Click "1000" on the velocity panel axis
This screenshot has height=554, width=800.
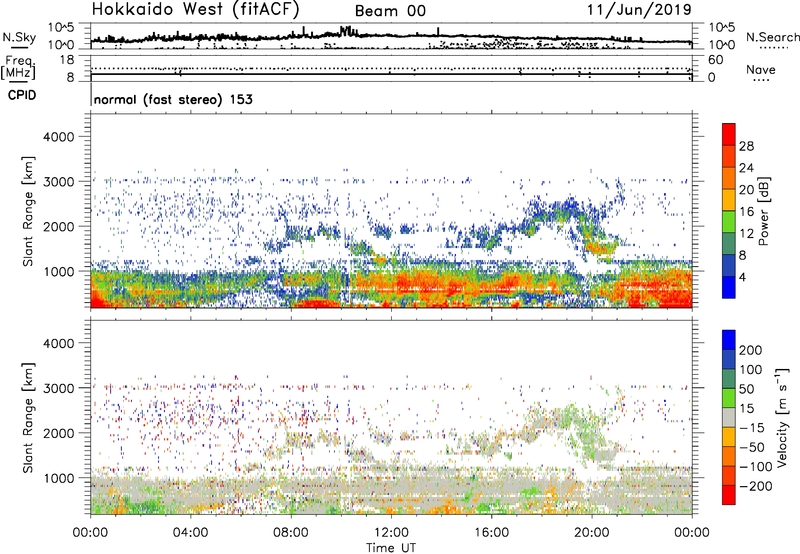pyautogui.click(x=58, y=478)
